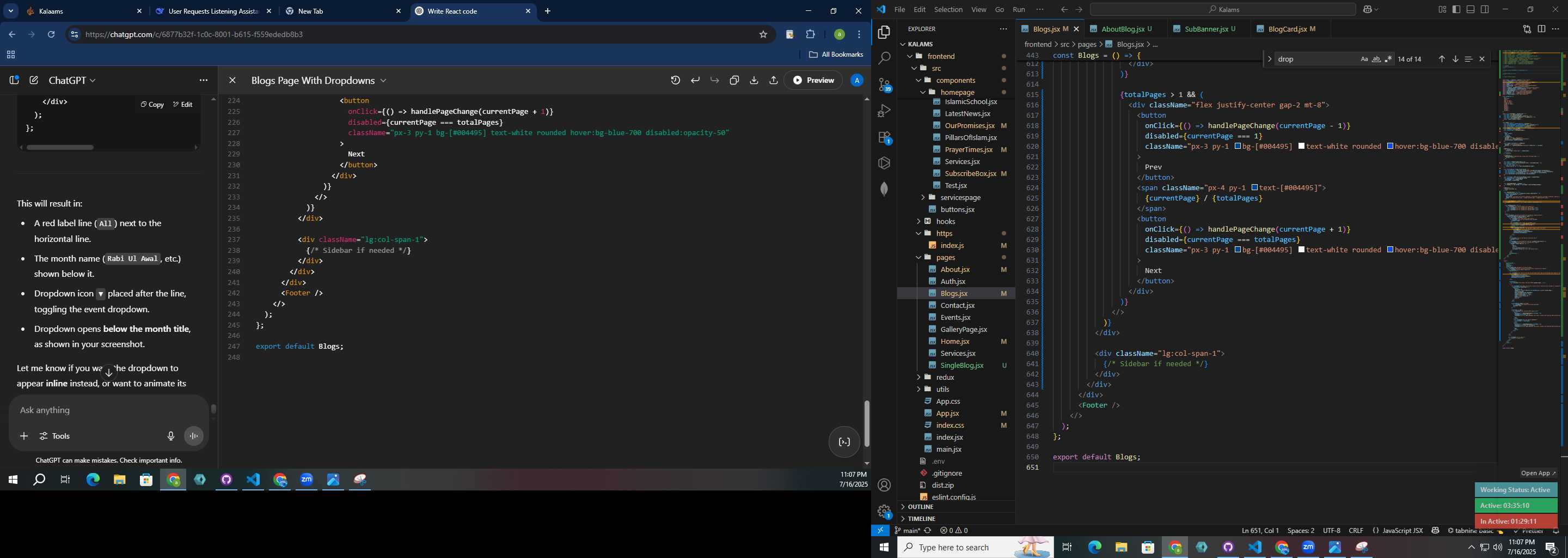The image size is (1568, 558).
Task: Toggle Match Whole Word in find widget
Action: tap(1376, 59)
